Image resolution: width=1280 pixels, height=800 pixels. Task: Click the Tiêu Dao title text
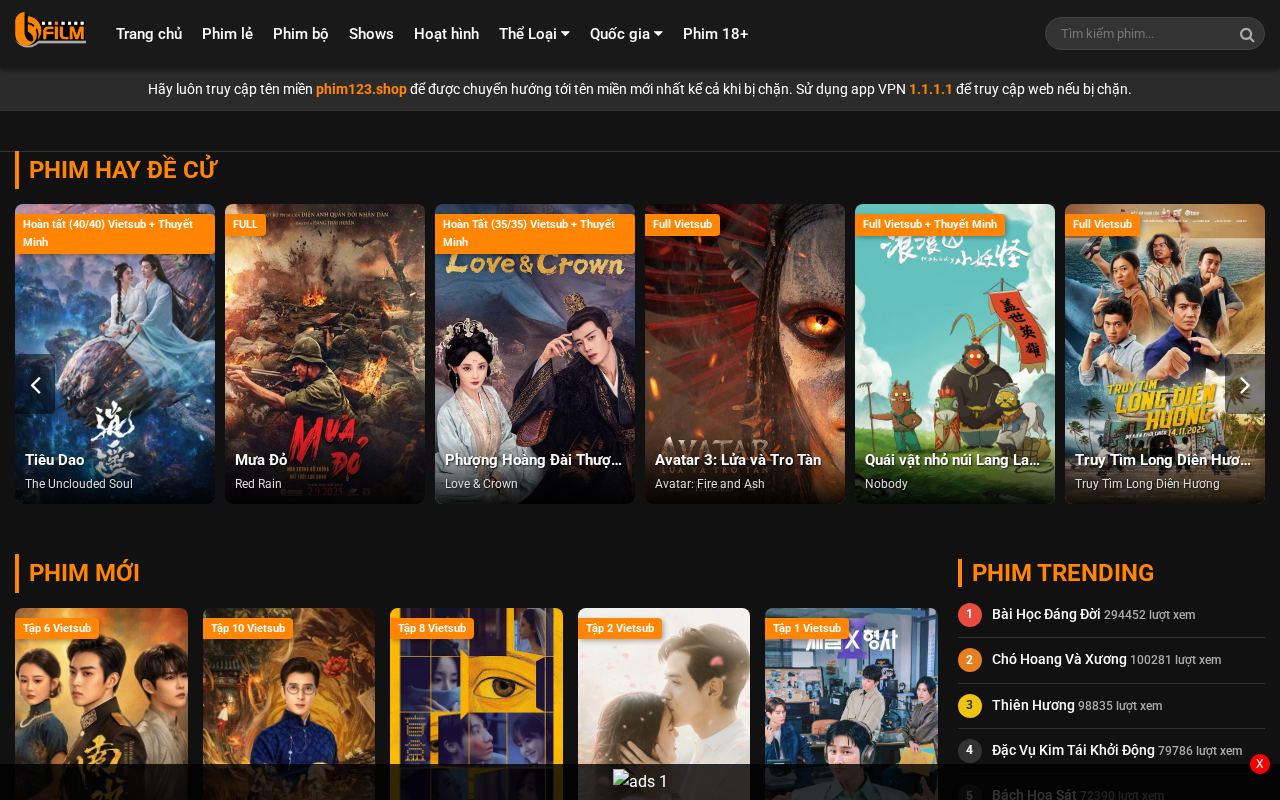pos(55,460)
